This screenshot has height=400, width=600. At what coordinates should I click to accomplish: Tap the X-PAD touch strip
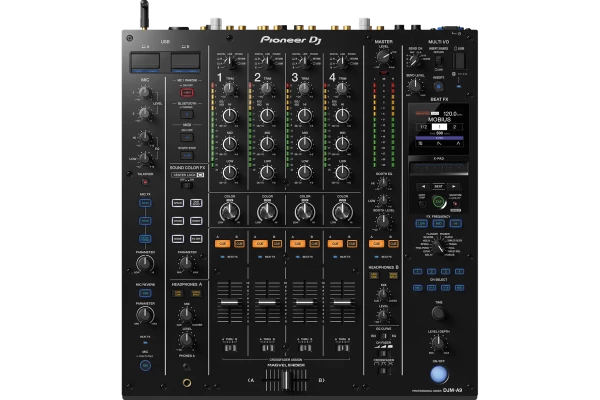(439, 168)
